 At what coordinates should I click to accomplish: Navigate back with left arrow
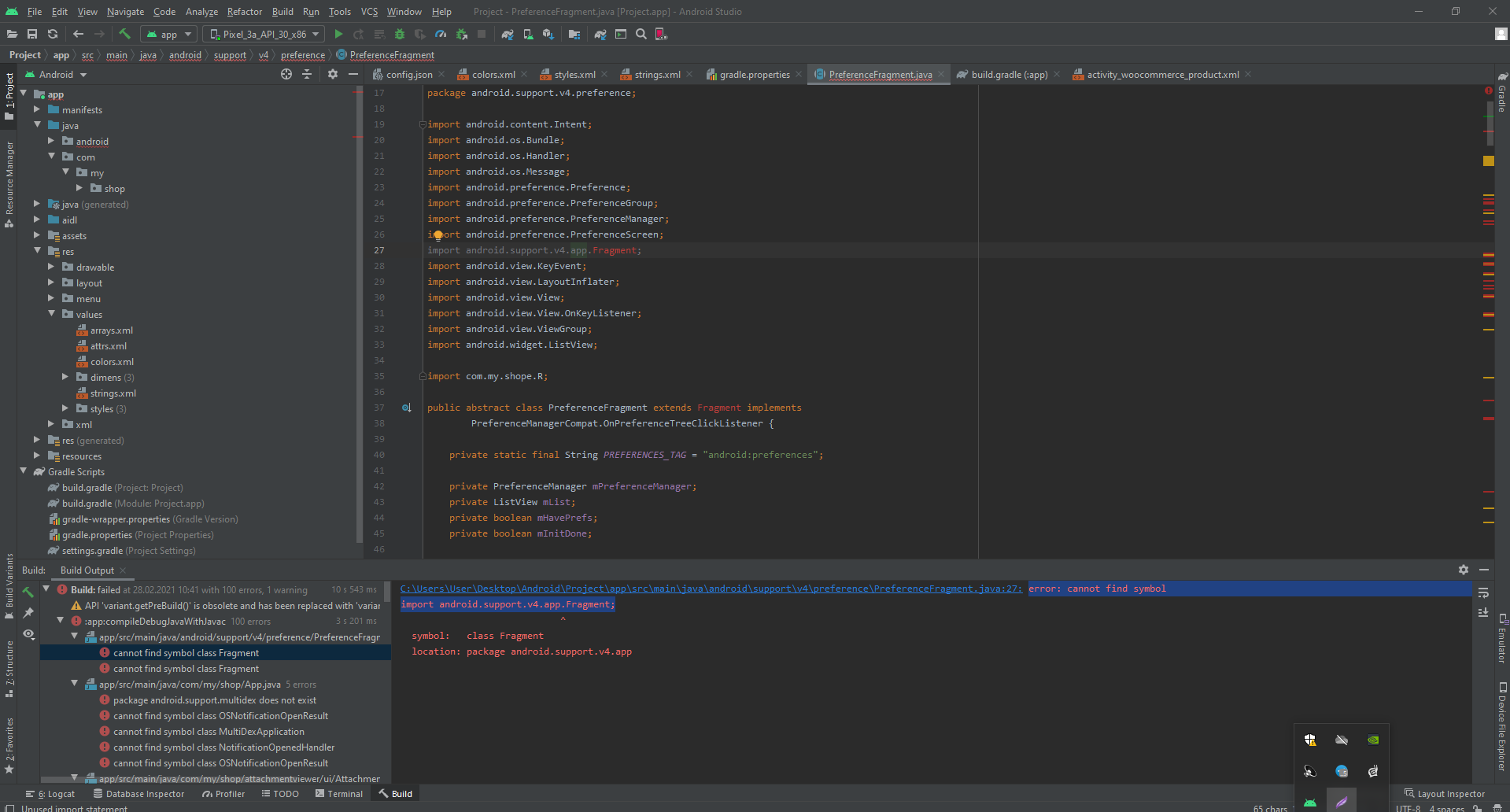pyautogui.click(x=78, y=34)
